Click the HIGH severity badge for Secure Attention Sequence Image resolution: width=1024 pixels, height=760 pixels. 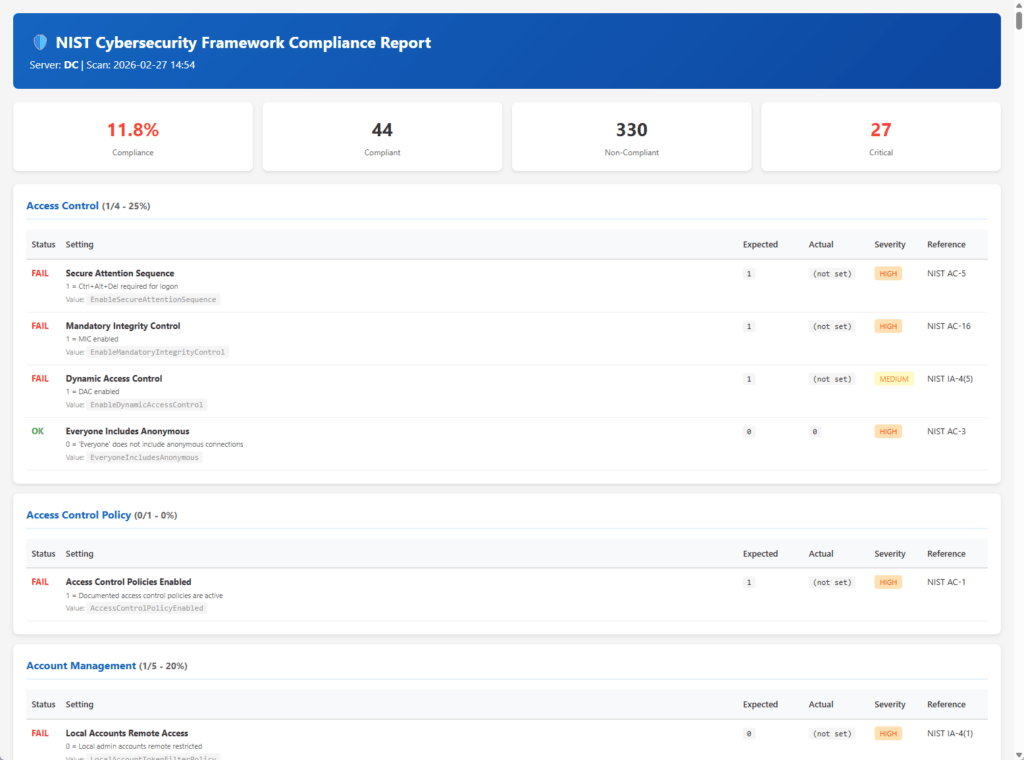click(x=887, y=273)
